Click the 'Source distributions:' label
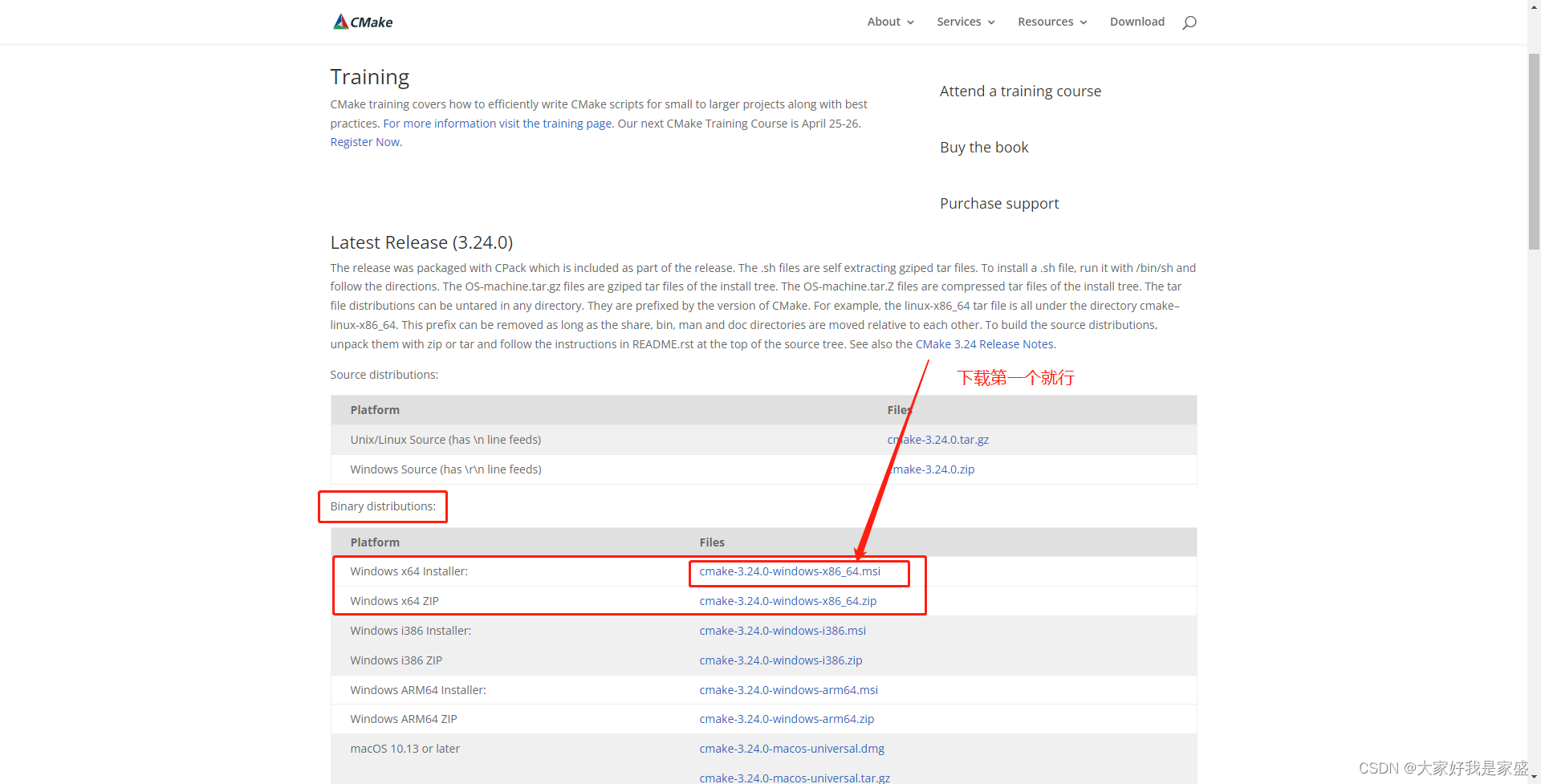Viewport: 1541px width, 784px height. (384, 375)
